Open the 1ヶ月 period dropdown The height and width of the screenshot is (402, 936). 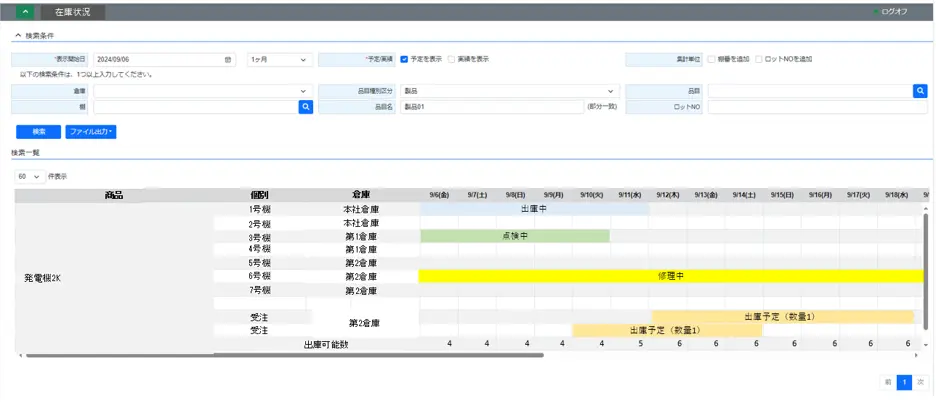(x=279, y=60)
